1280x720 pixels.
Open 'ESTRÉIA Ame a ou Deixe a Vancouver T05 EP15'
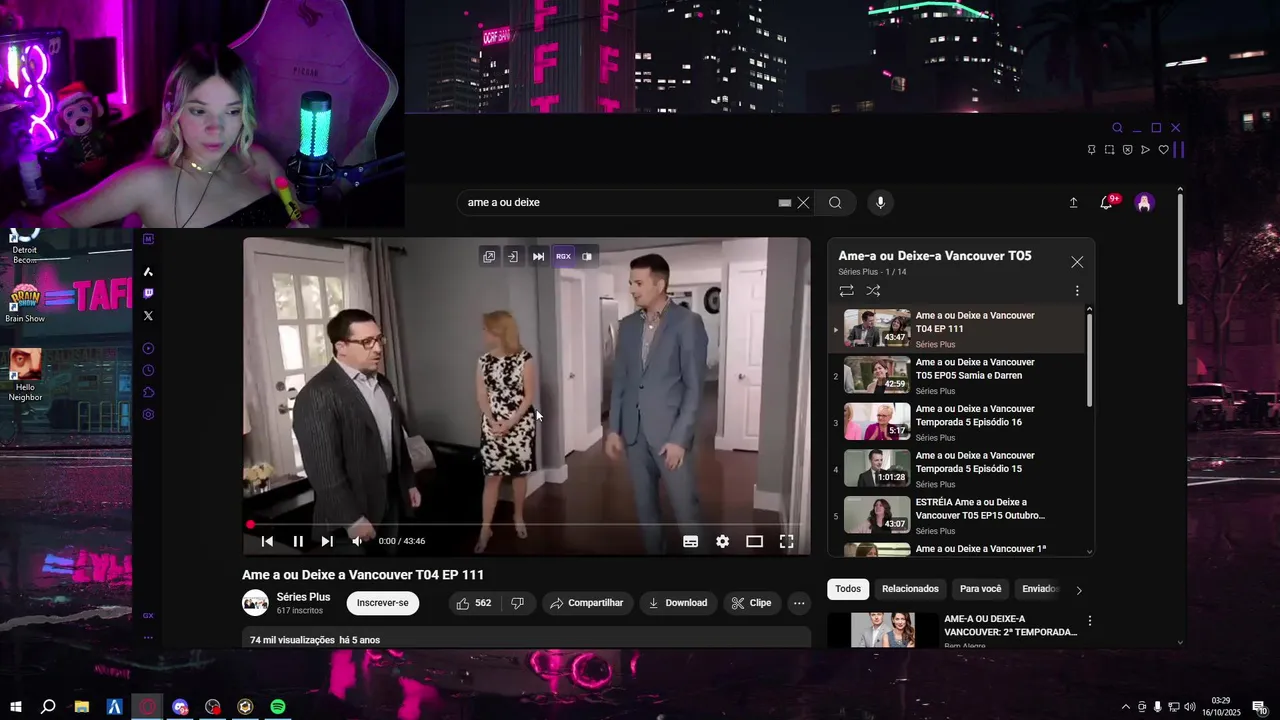[x=956, y=516]
